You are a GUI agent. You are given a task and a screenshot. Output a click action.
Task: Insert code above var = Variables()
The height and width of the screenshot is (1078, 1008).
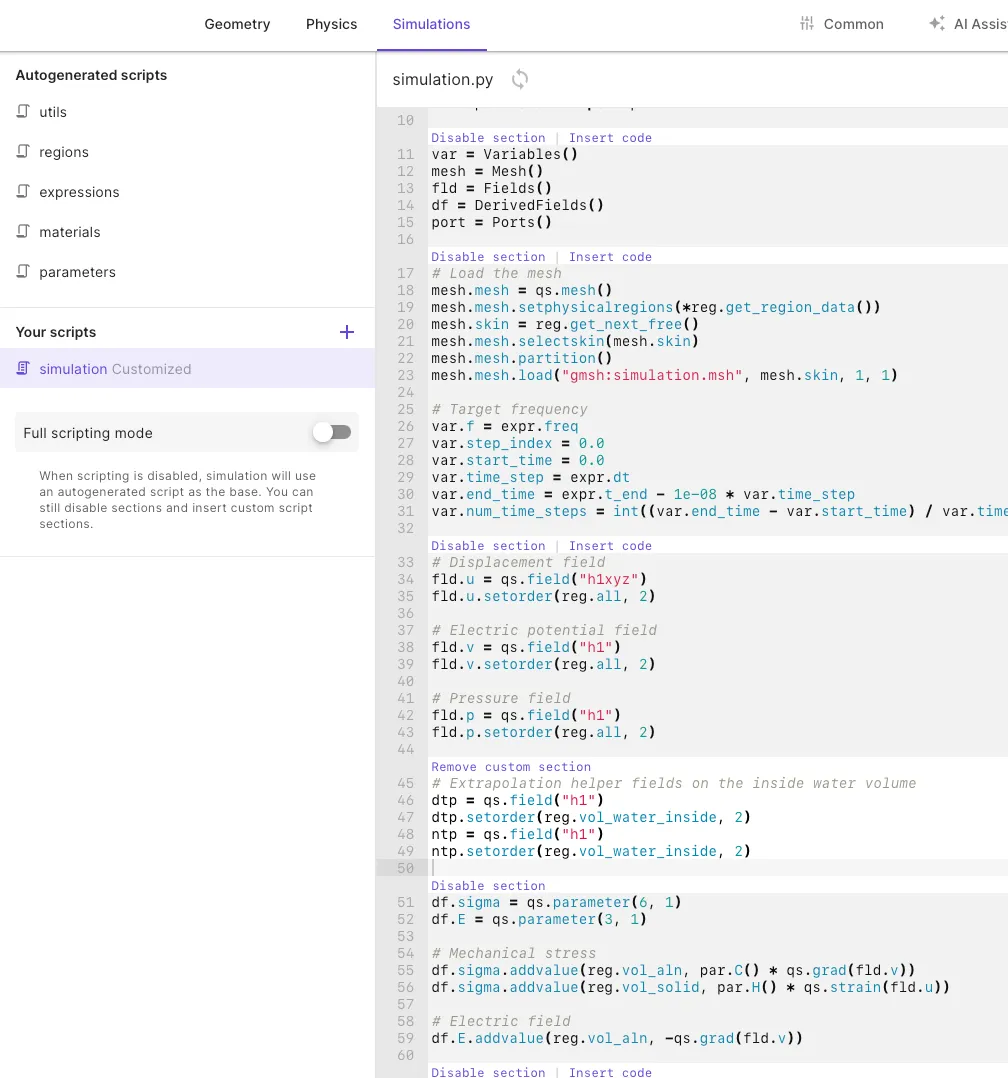tap(610, 138)
